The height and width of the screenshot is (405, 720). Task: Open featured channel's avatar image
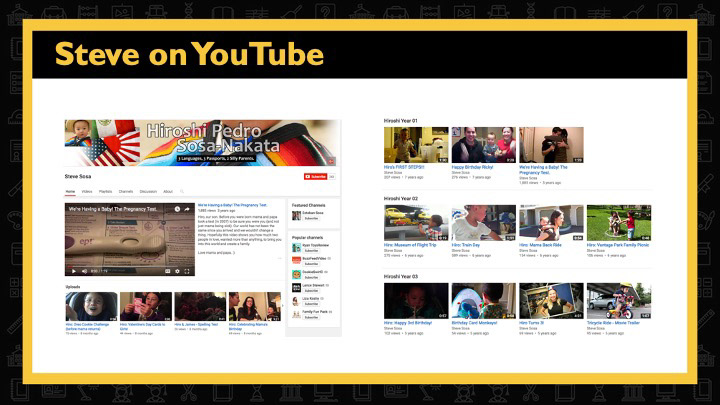pyautogui.click(x=296, y=215)
